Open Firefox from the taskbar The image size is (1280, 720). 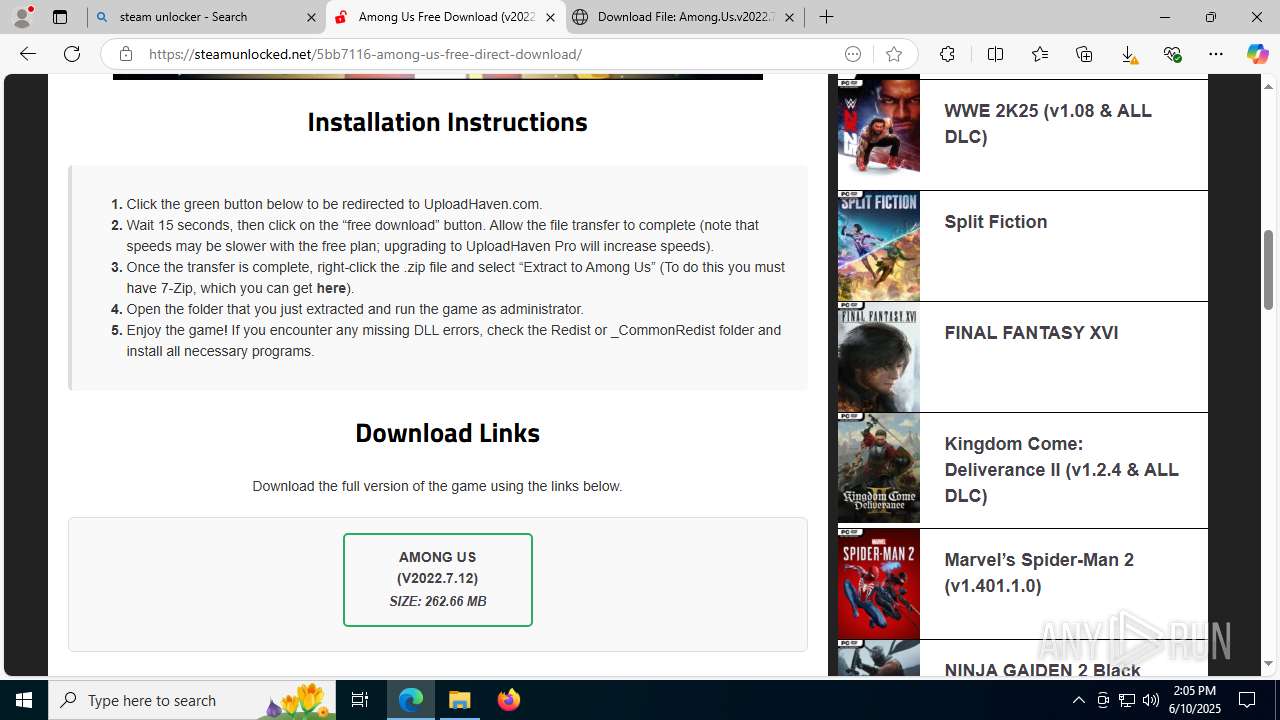pos(508,700)
